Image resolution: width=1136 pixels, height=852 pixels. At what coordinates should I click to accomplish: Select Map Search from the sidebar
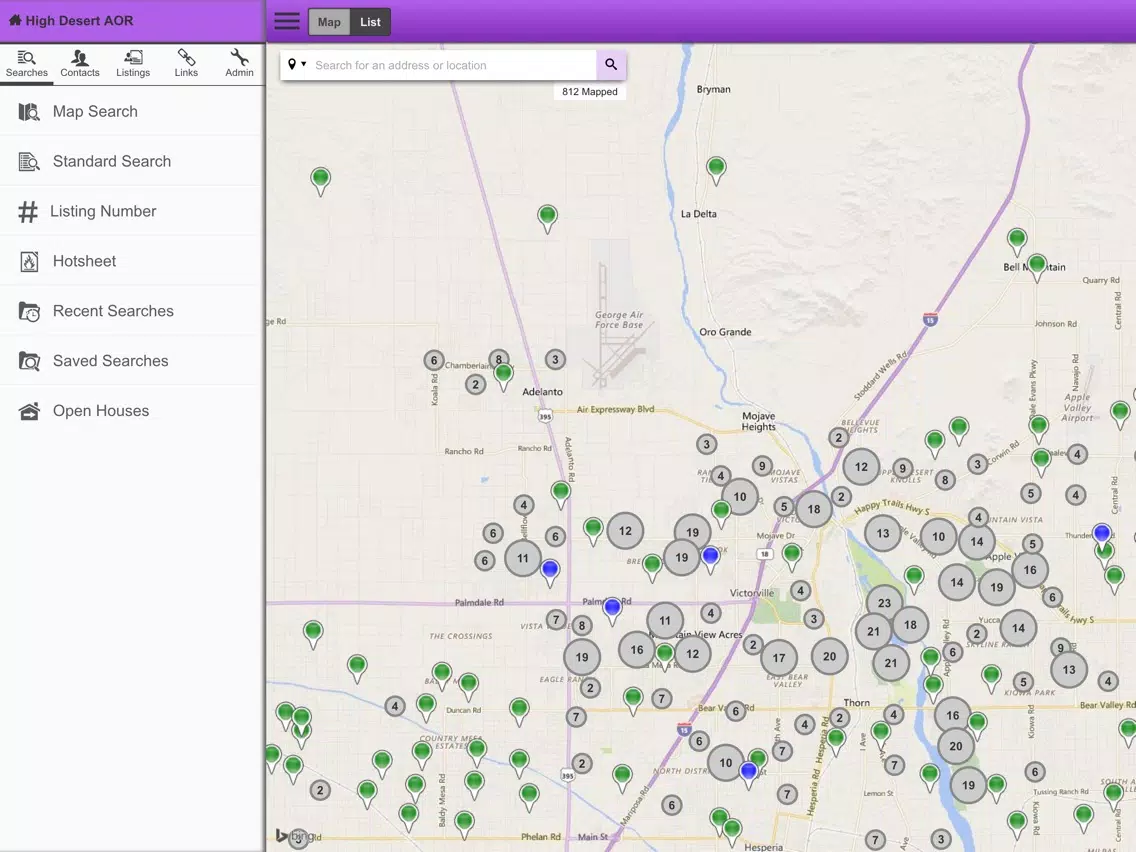click(x=132, y=112)
